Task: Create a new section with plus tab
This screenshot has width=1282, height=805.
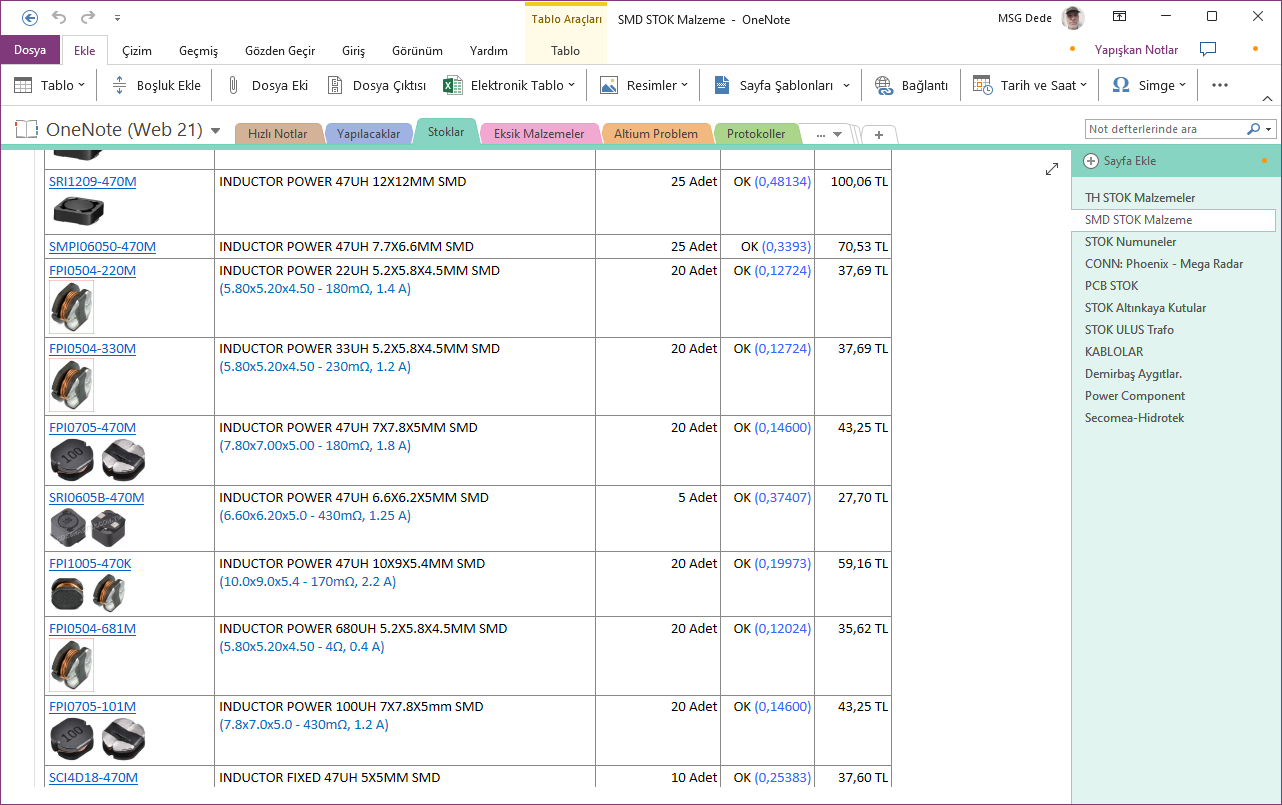Action: click(x=879, y=134)
